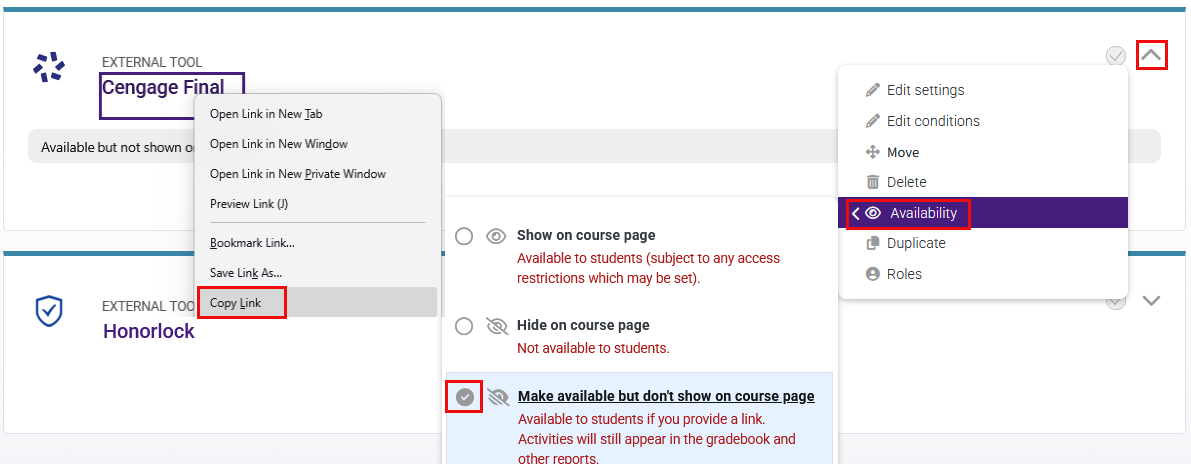Click Make available but don't show text
The width and height of the screenshot is (1191, 464).
tap(665, 396)
